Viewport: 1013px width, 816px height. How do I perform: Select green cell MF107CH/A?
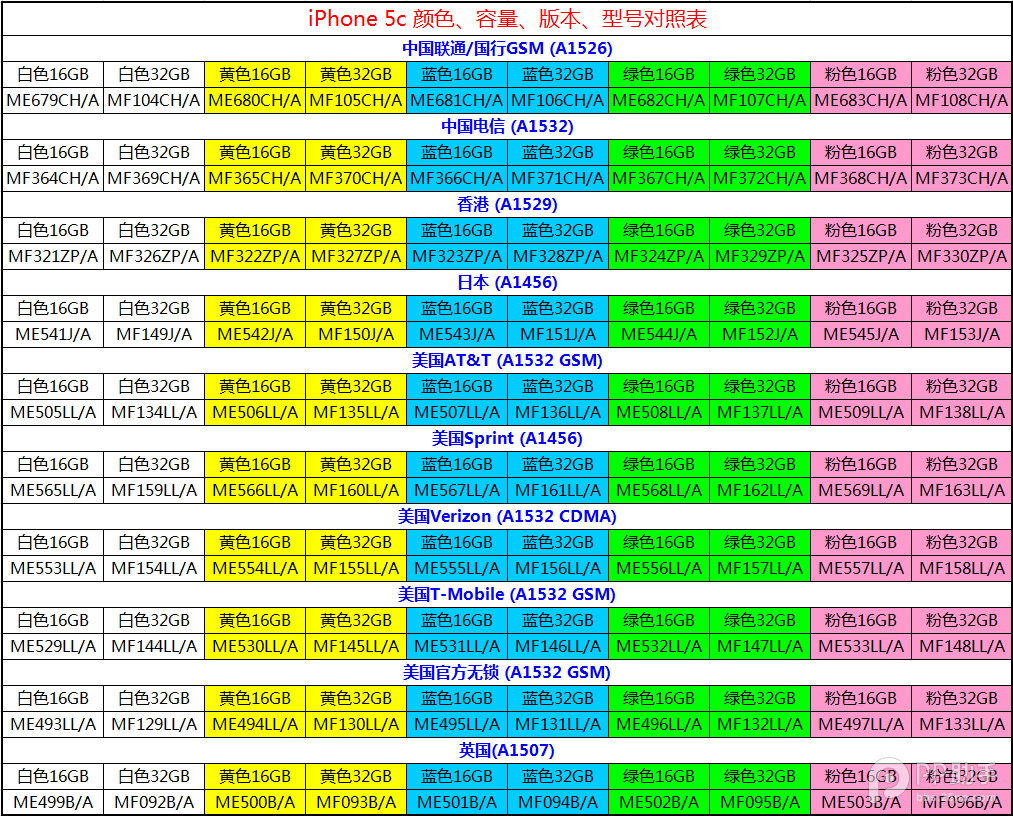[760, 101]
